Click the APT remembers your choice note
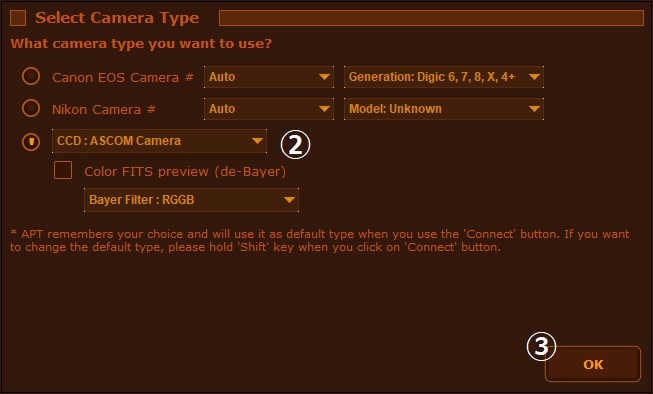 319,240
